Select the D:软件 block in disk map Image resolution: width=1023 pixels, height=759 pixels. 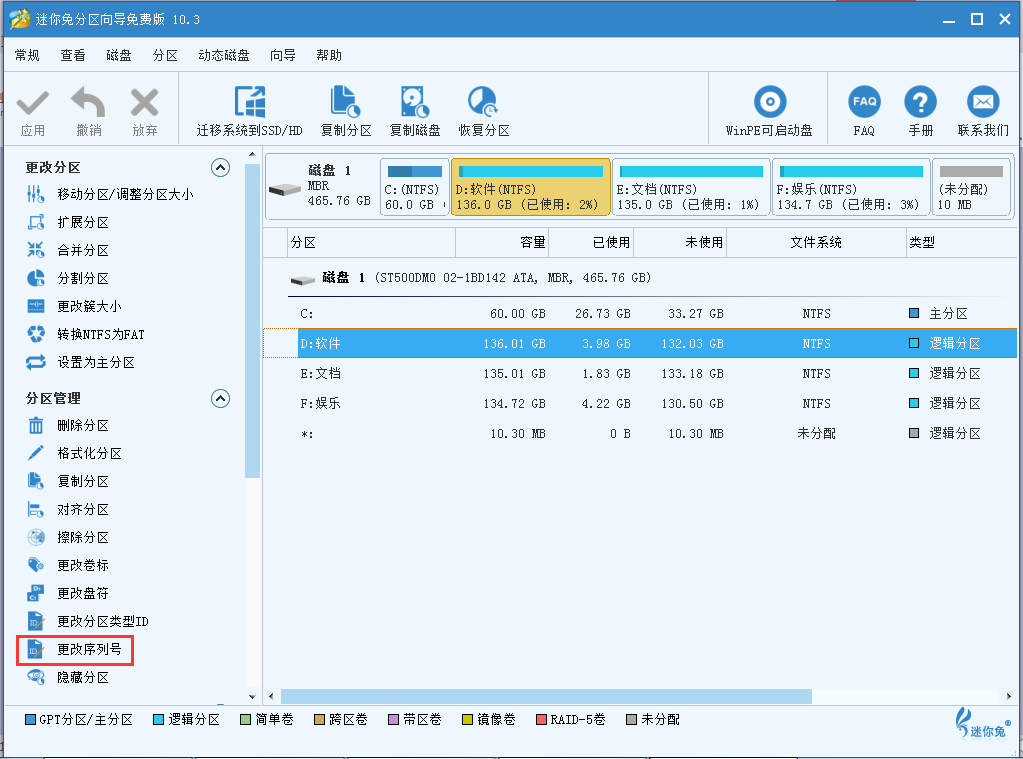point(530,187)
